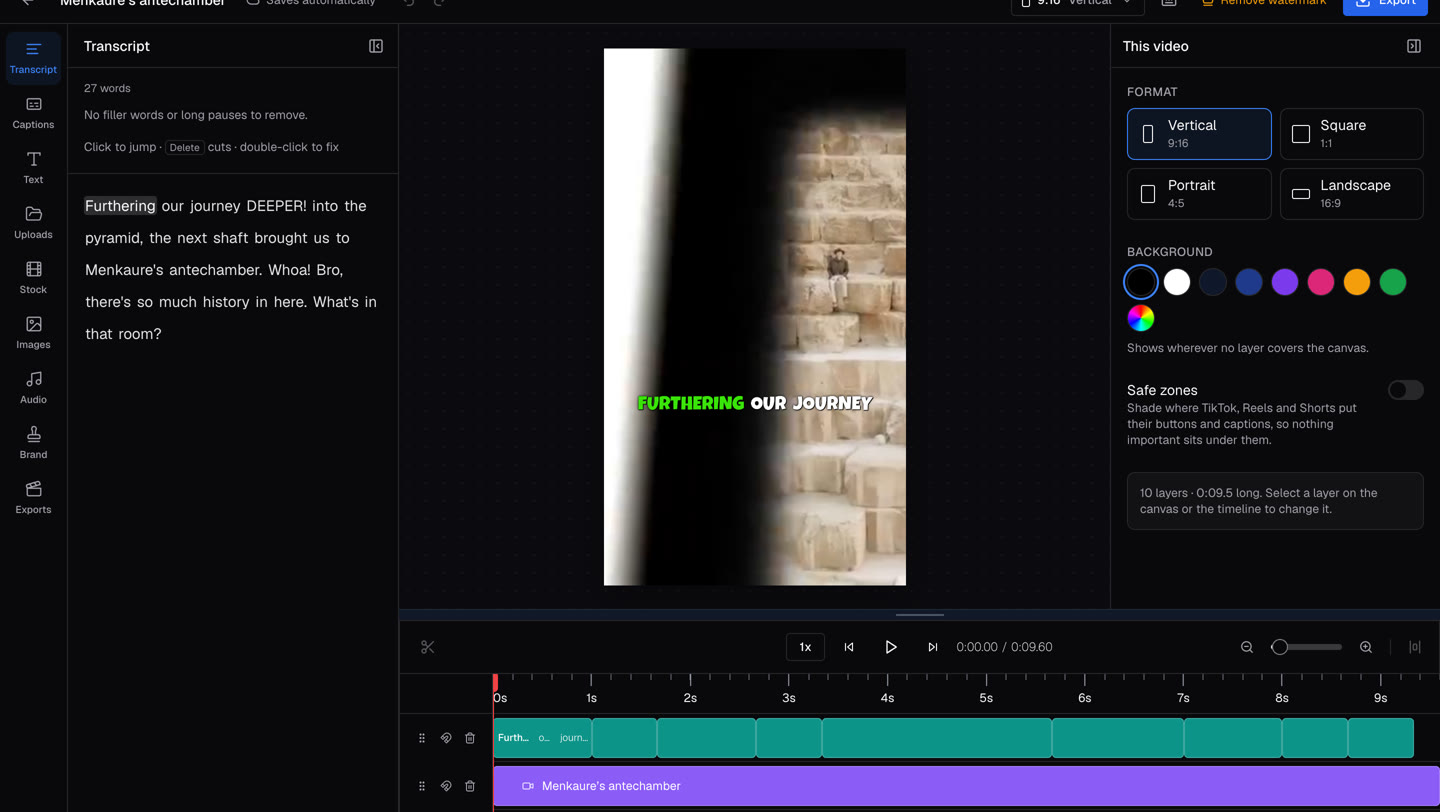Switch to the Transcript tab in the sidebar
The height and width of the screenshot is (812, 1440).
pyautogui.click(x=33, y=58)
